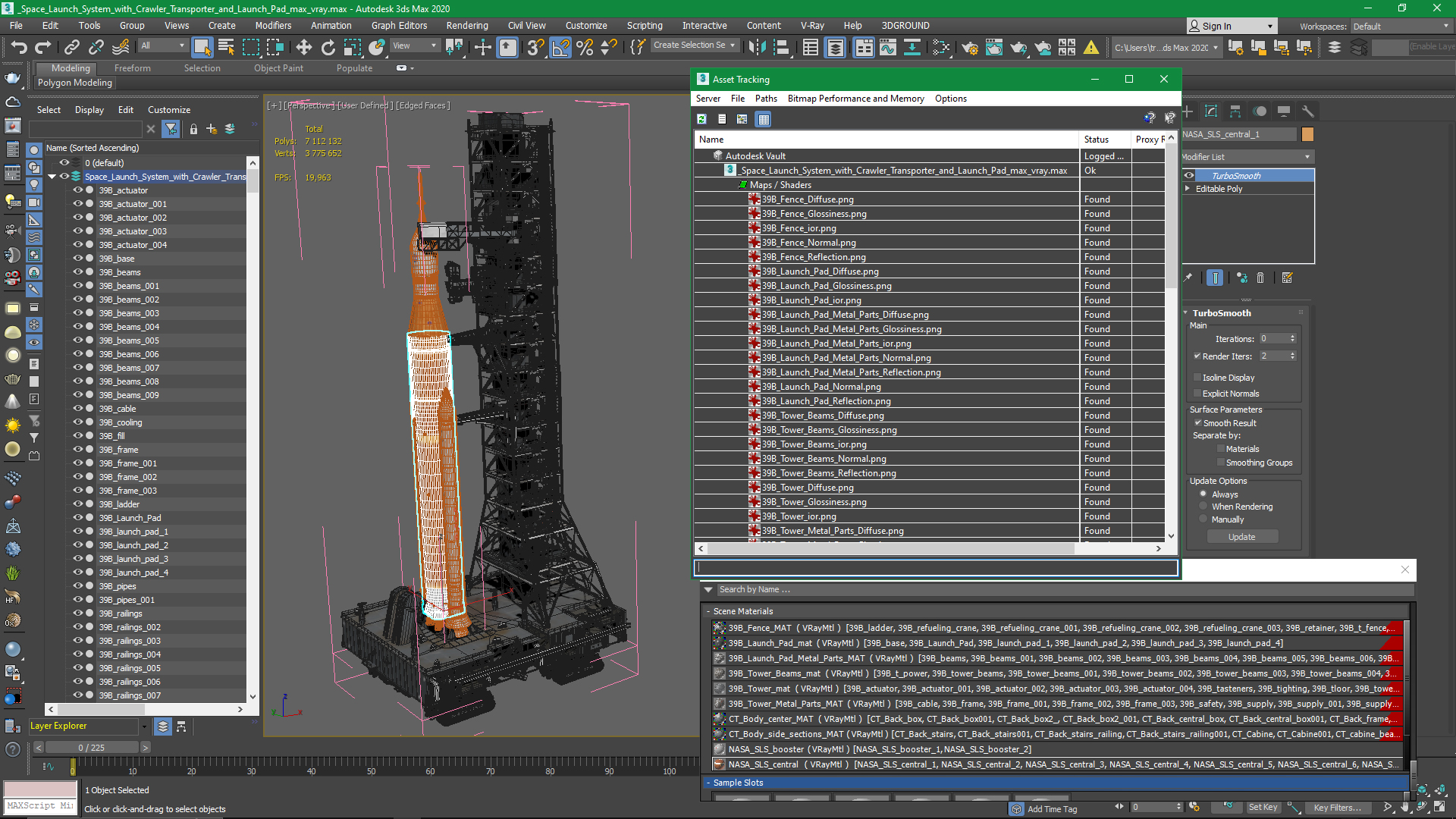This screenshot has width=1456, height=819.
Task: Enable Separate by Smoothing Groups checkbox
Action: pyautogui.click(x=1220, y=462)
